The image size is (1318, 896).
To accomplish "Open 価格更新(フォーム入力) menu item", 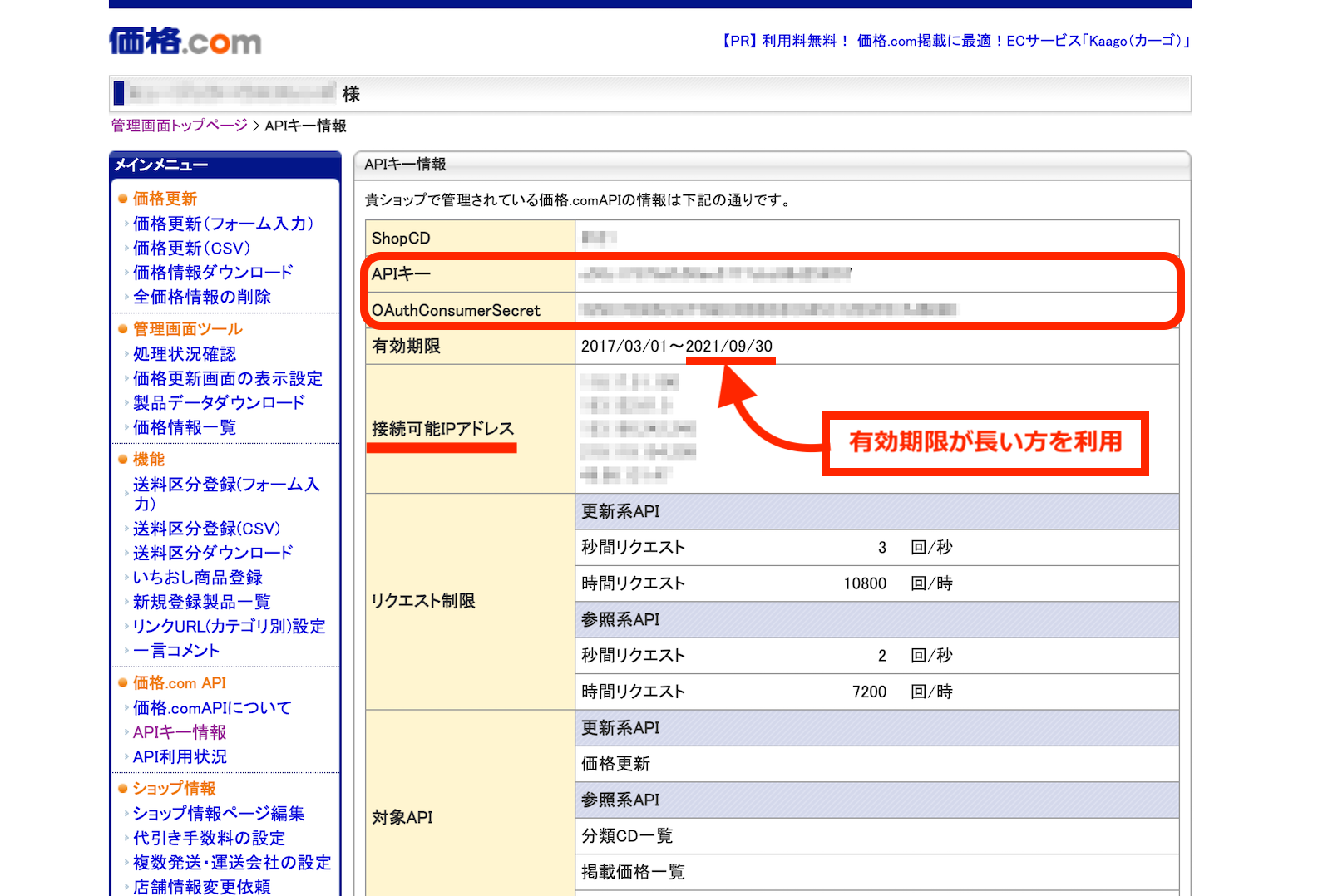I will (223, 224).
